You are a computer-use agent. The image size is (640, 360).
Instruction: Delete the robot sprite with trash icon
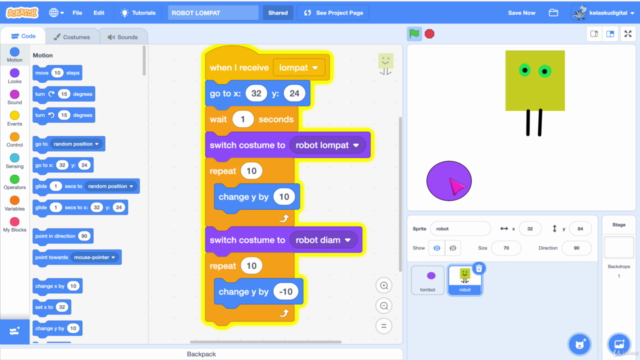point(479,268)
